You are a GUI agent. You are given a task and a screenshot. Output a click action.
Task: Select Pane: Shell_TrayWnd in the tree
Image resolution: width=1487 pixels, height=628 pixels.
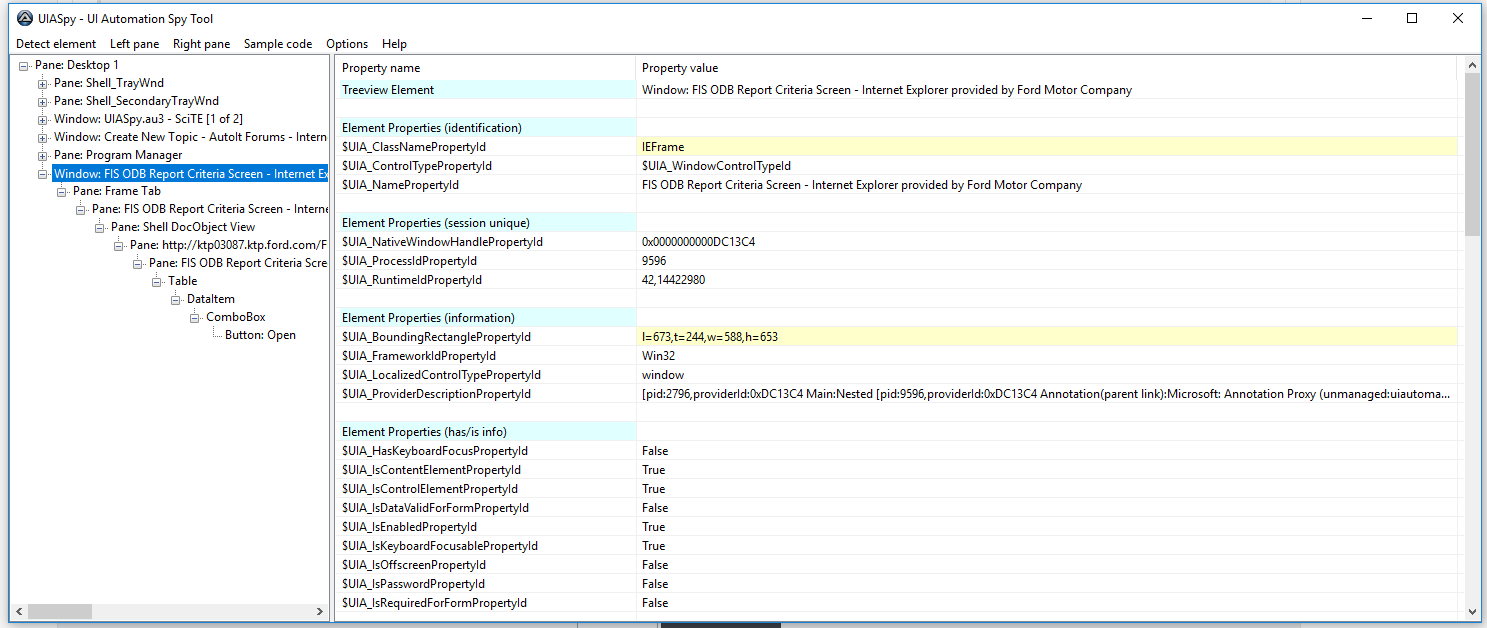[x=107, y=83]
